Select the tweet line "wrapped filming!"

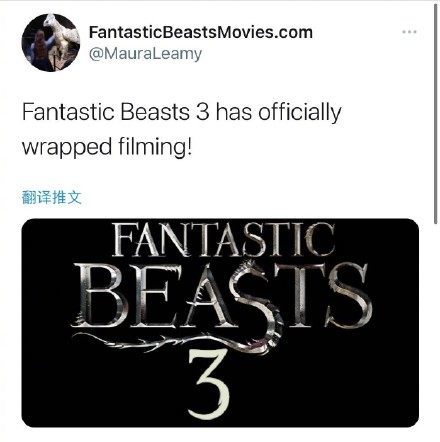(x=107, y=147)
